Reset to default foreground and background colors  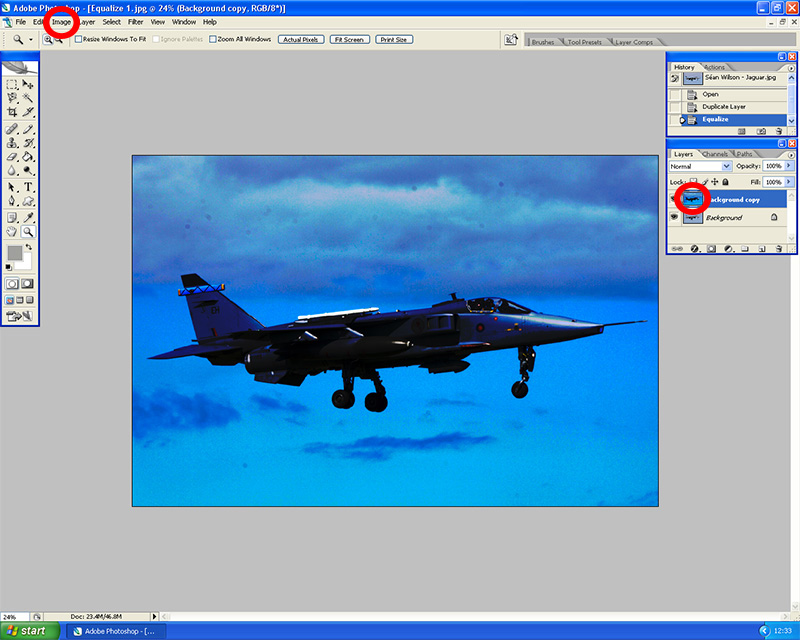pos(8,267)
